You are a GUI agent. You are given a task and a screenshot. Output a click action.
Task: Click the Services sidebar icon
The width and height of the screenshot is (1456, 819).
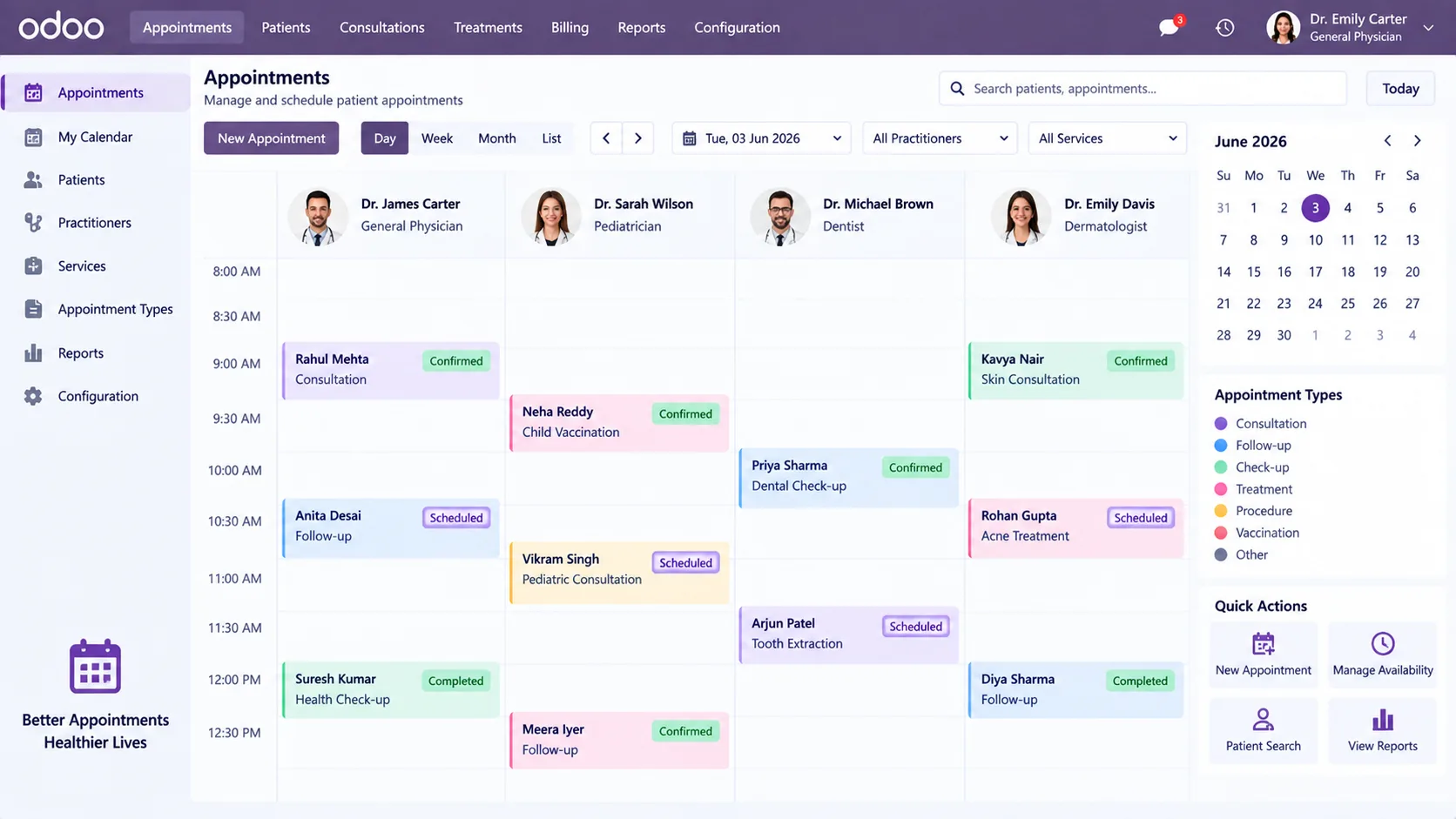33,265
